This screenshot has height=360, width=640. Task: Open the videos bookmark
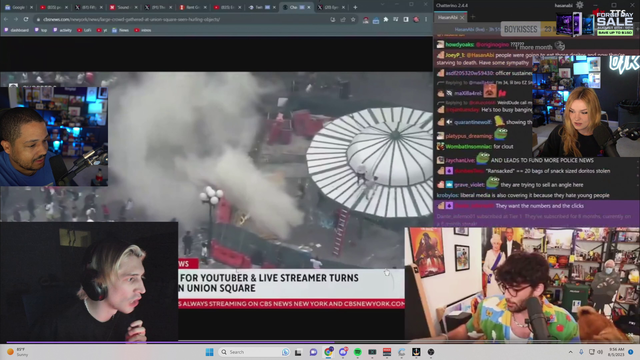143,30
